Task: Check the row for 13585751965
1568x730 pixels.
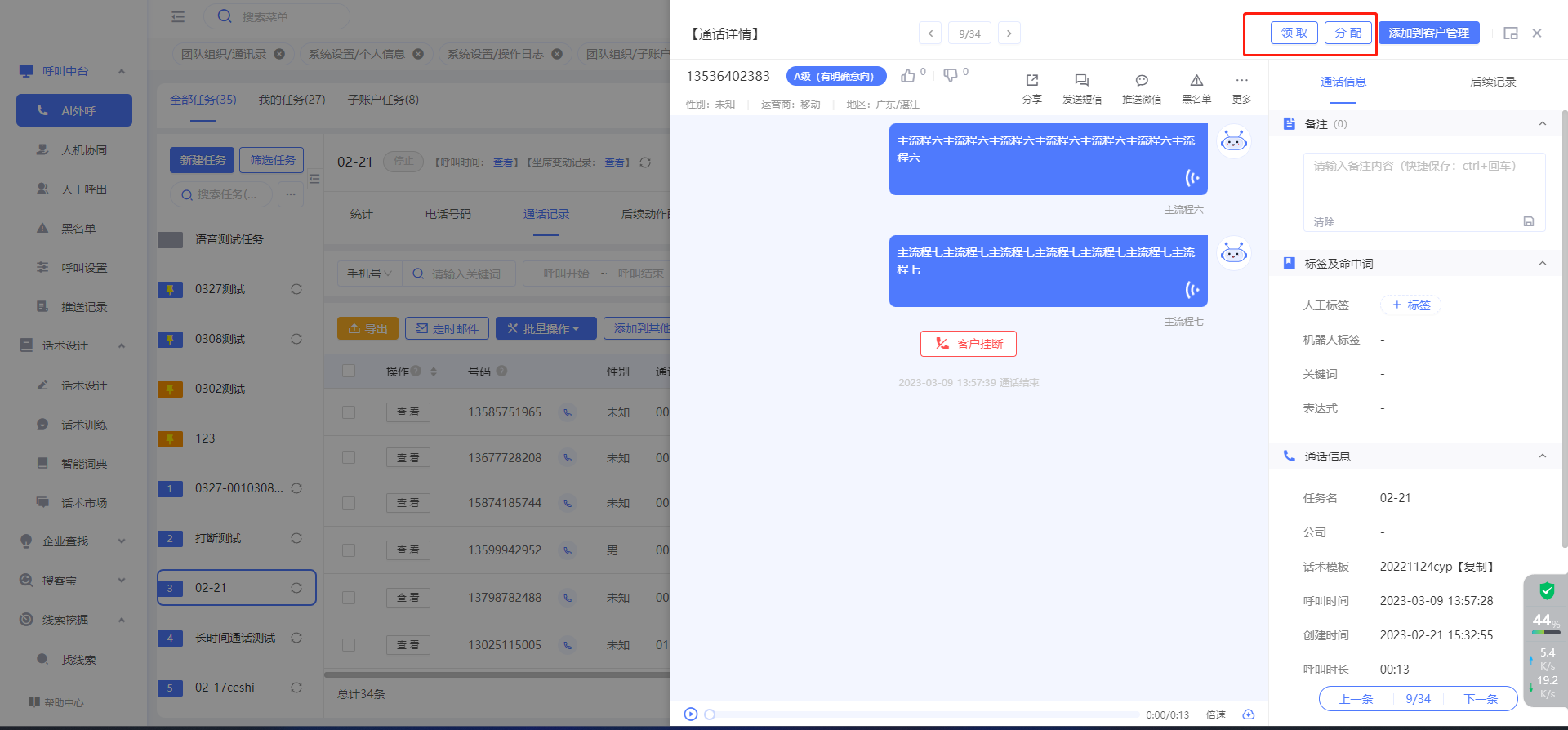Action: pos(349,412)
